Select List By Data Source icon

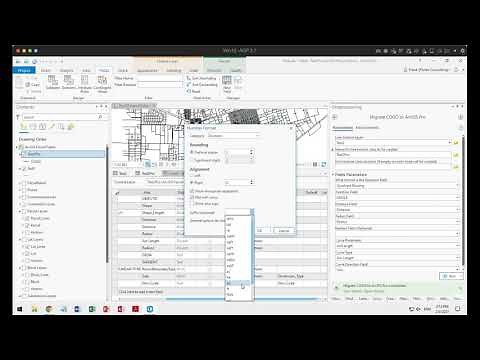(x=33, y=126)
